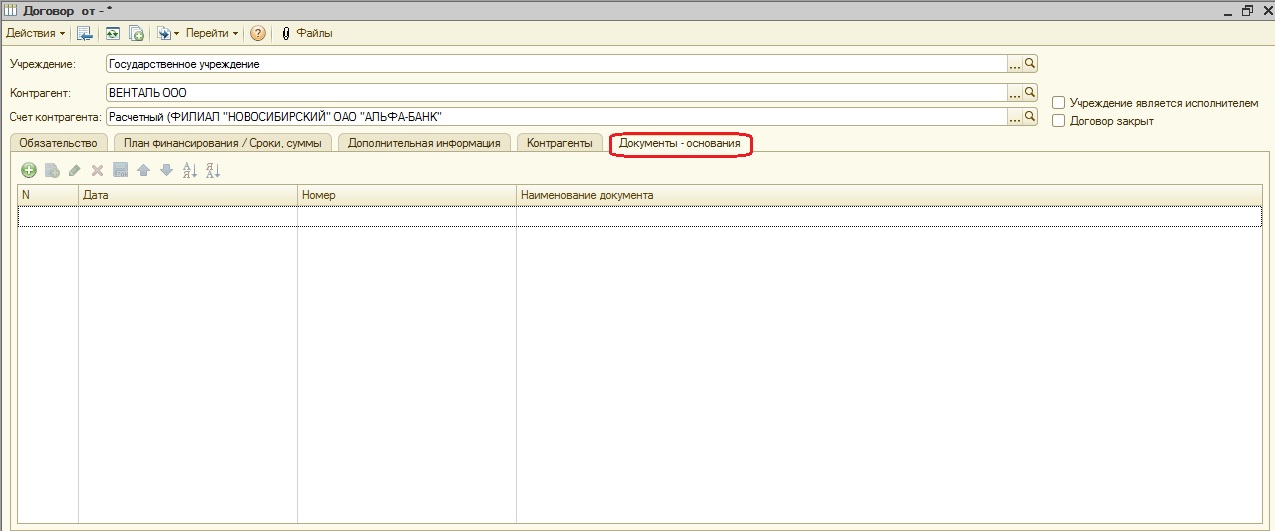This screenshot has width=1275, height=531.
Task: Click the copy row icon in table toolbar
Action: tap(52, 171)
